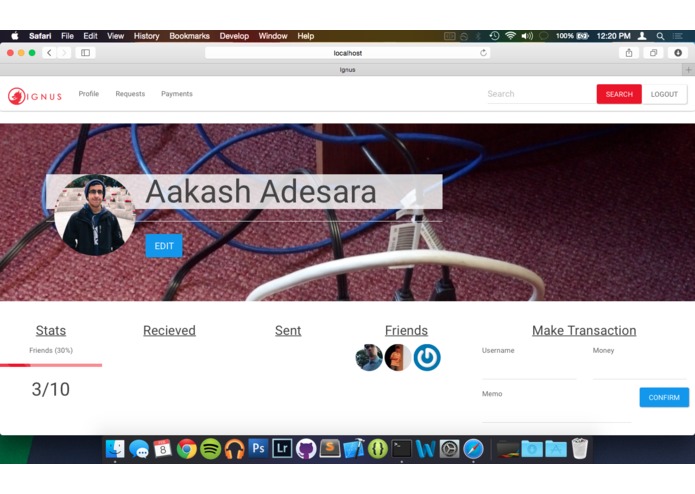
Task: Click the Safari share icon
Action: tap(629, 53)
